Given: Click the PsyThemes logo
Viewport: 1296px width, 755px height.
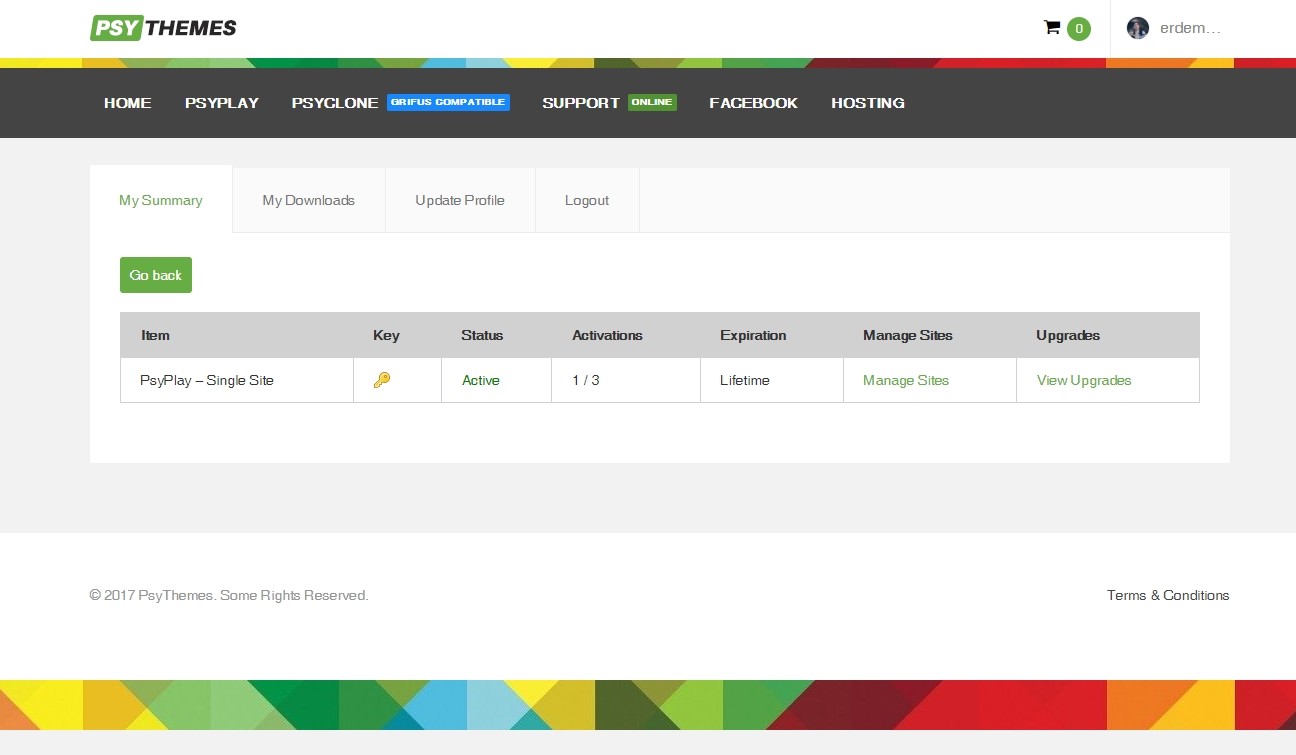Looking at the screenshot, I should tap(163, 28).
